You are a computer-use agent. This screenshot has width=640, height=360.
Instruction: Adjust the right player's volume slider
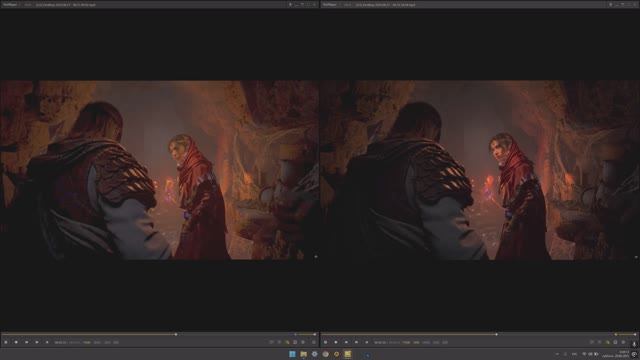click(x=626, y=334)
